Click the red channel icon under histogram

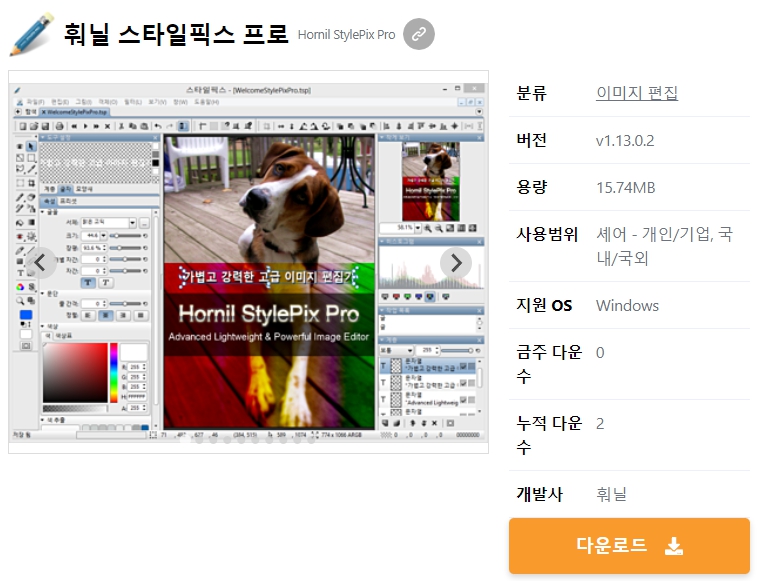pyautogui.click(x=396, y=297)
